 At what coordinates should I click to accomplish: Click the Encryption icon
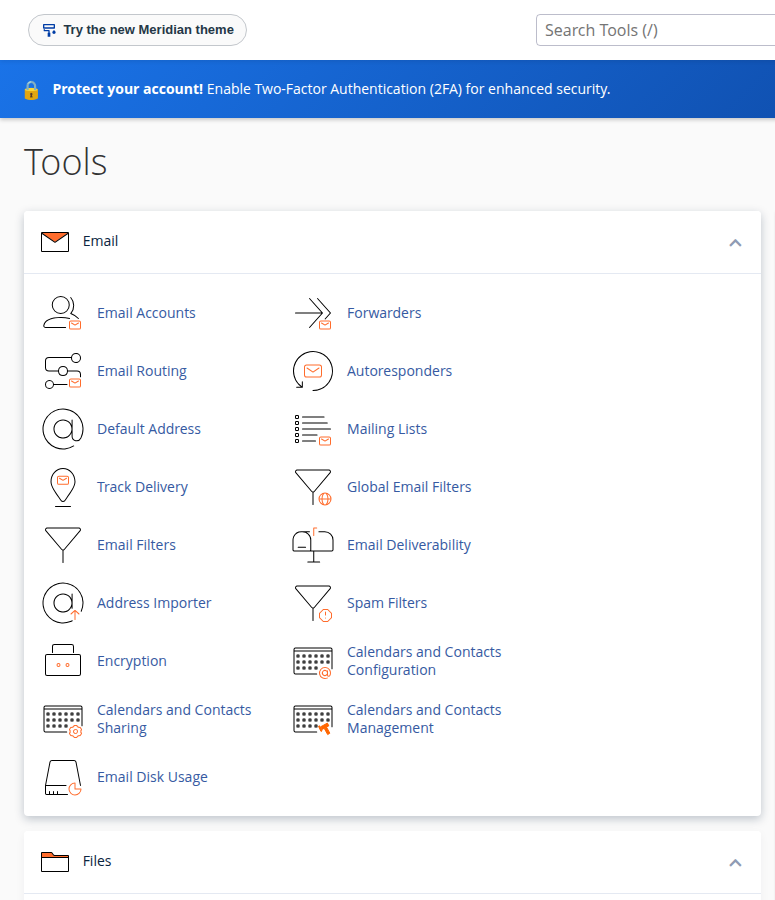click(63, 661)
